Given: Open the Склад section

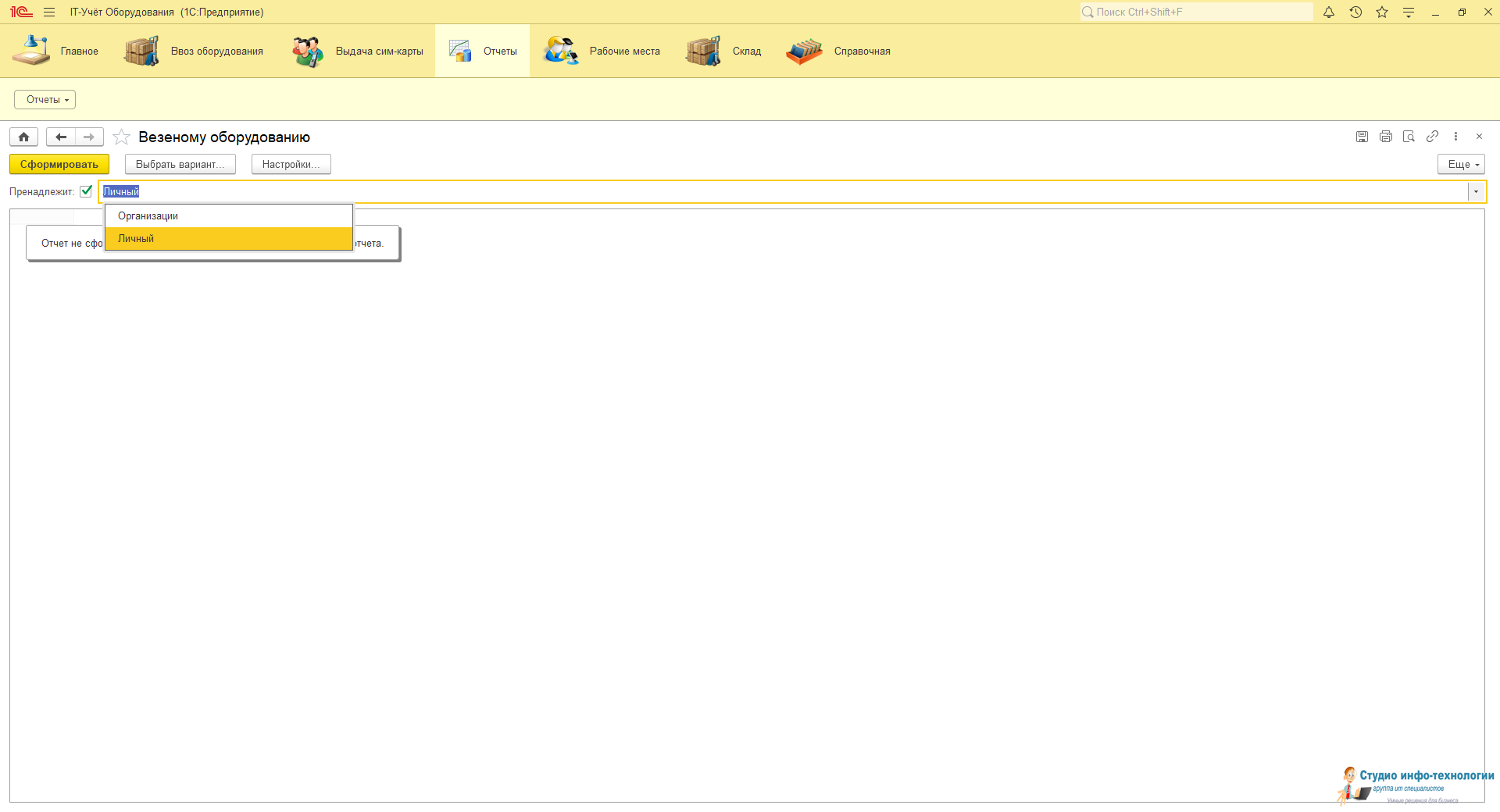Looking at the screenshot, I should point(724,52).
